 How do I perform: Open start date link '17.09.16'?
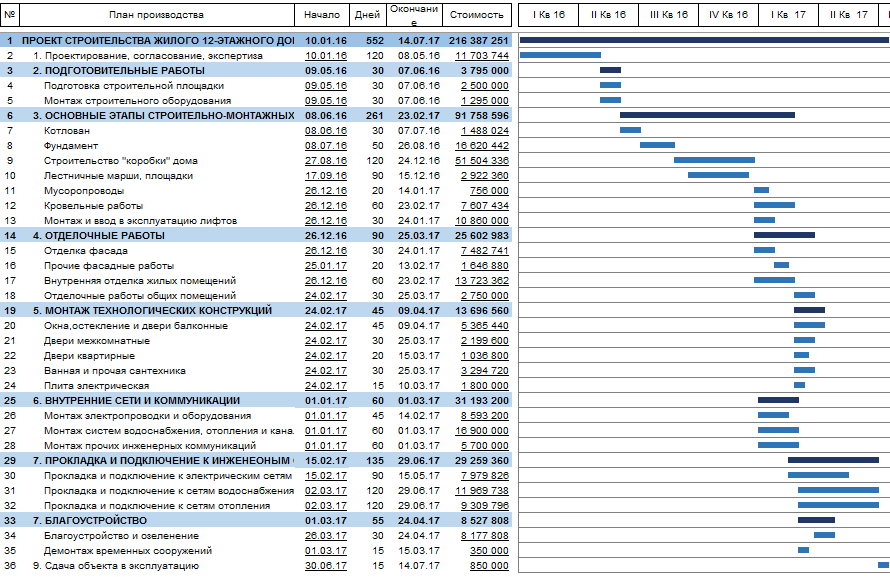point(326,176)
